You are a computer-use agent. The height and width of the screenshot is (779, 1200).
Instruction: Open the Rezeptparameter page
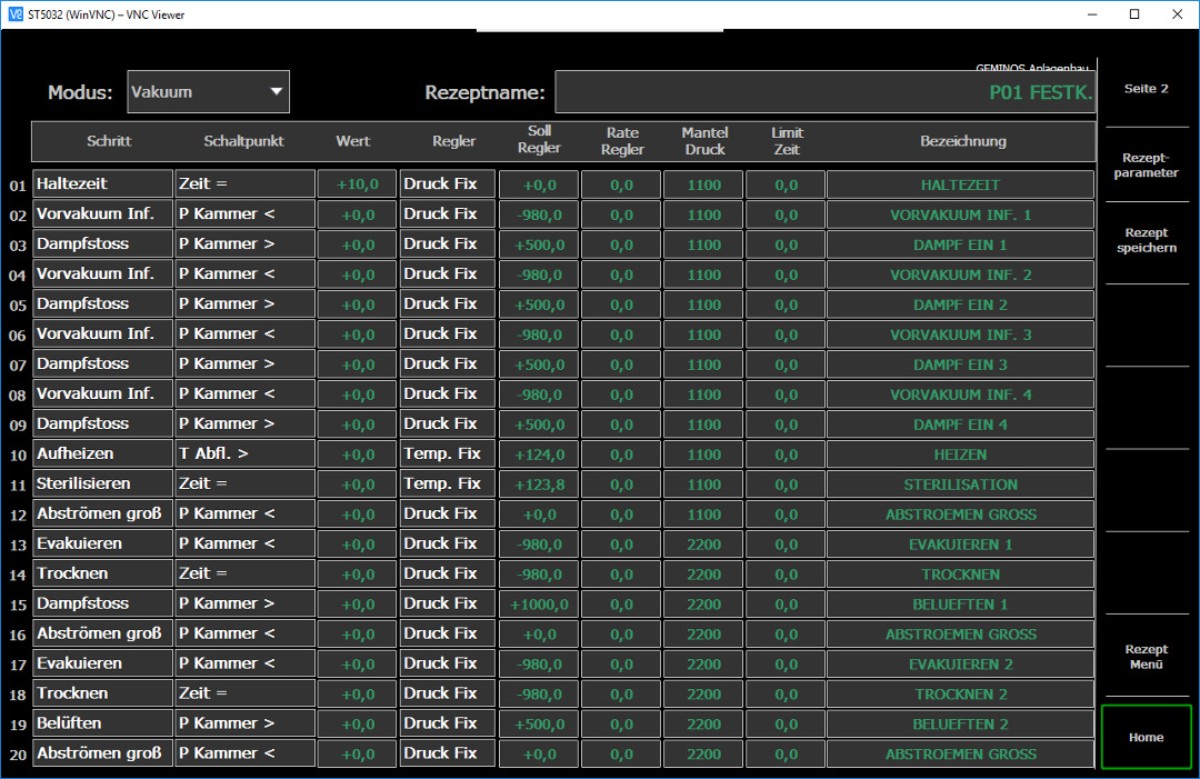pos(1146,166)
